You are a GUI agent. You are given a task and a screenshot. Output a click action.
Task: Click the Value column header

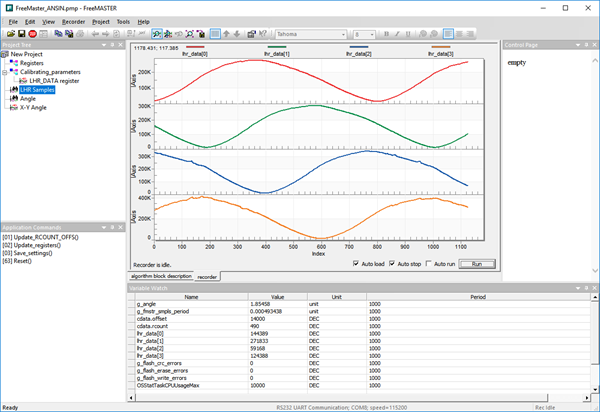[x=277, y=297]
